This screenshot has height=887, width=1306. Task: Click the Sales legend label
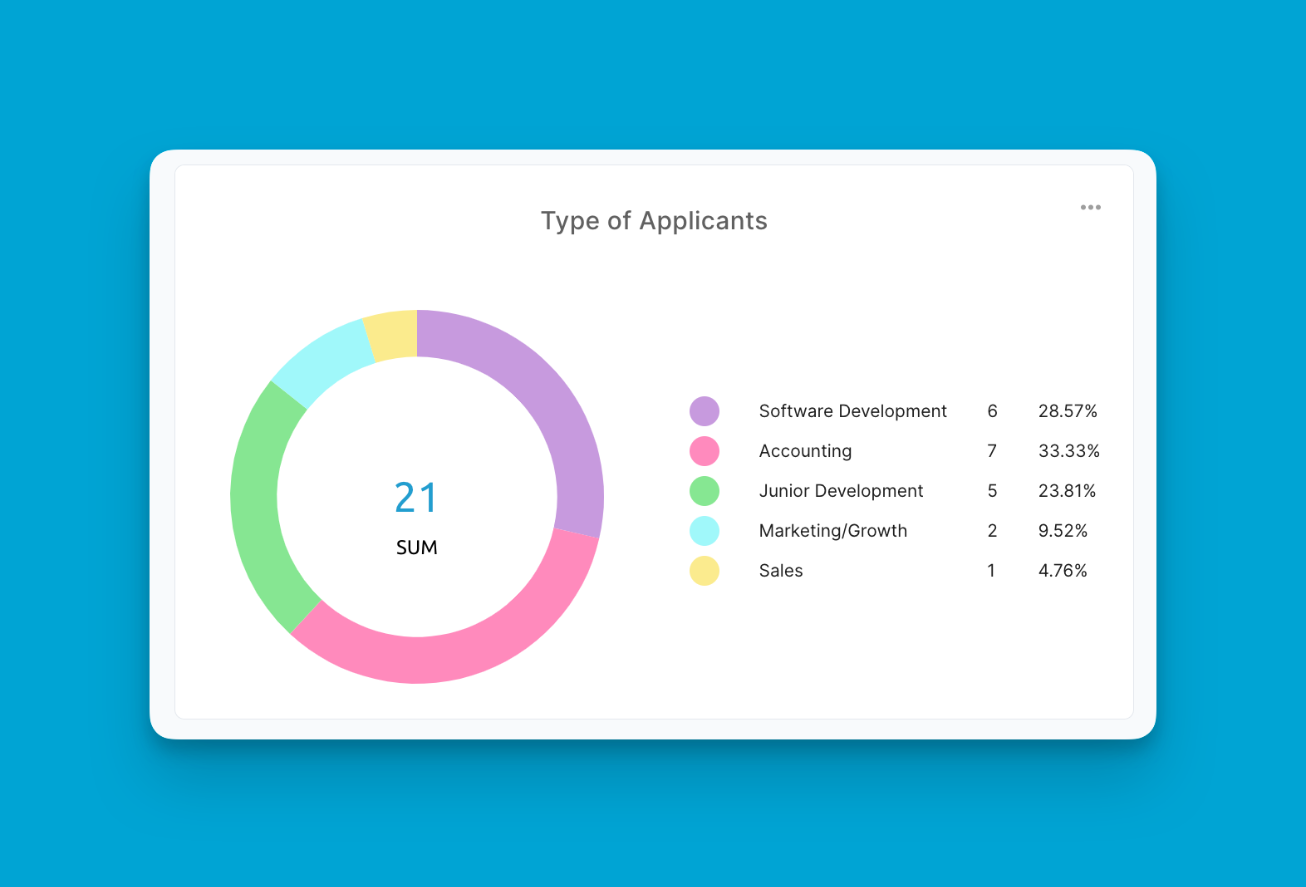pos(781,571)
